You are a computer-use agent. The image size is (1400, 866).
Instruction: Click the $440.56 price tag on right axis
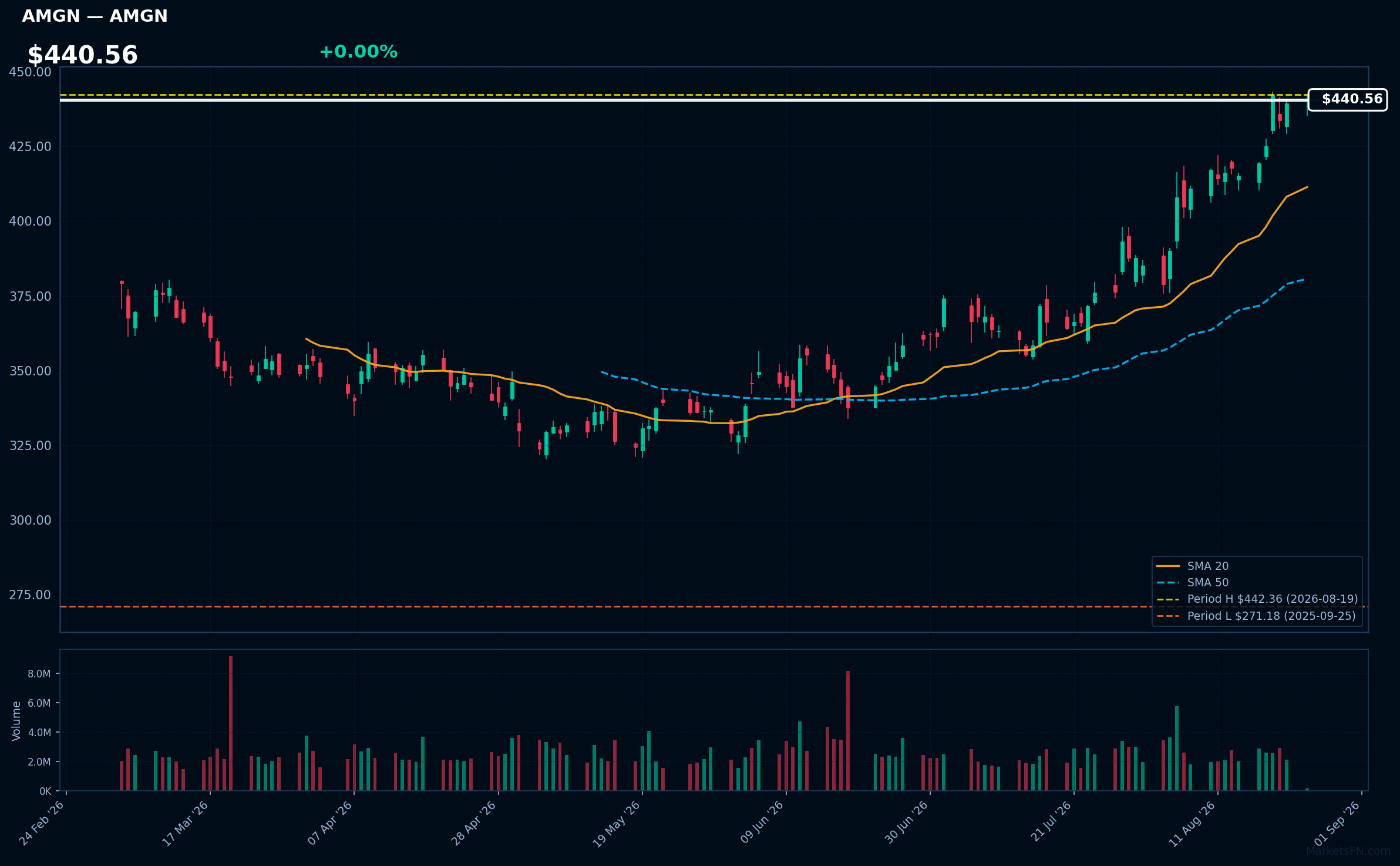[x=1348, y=99]
